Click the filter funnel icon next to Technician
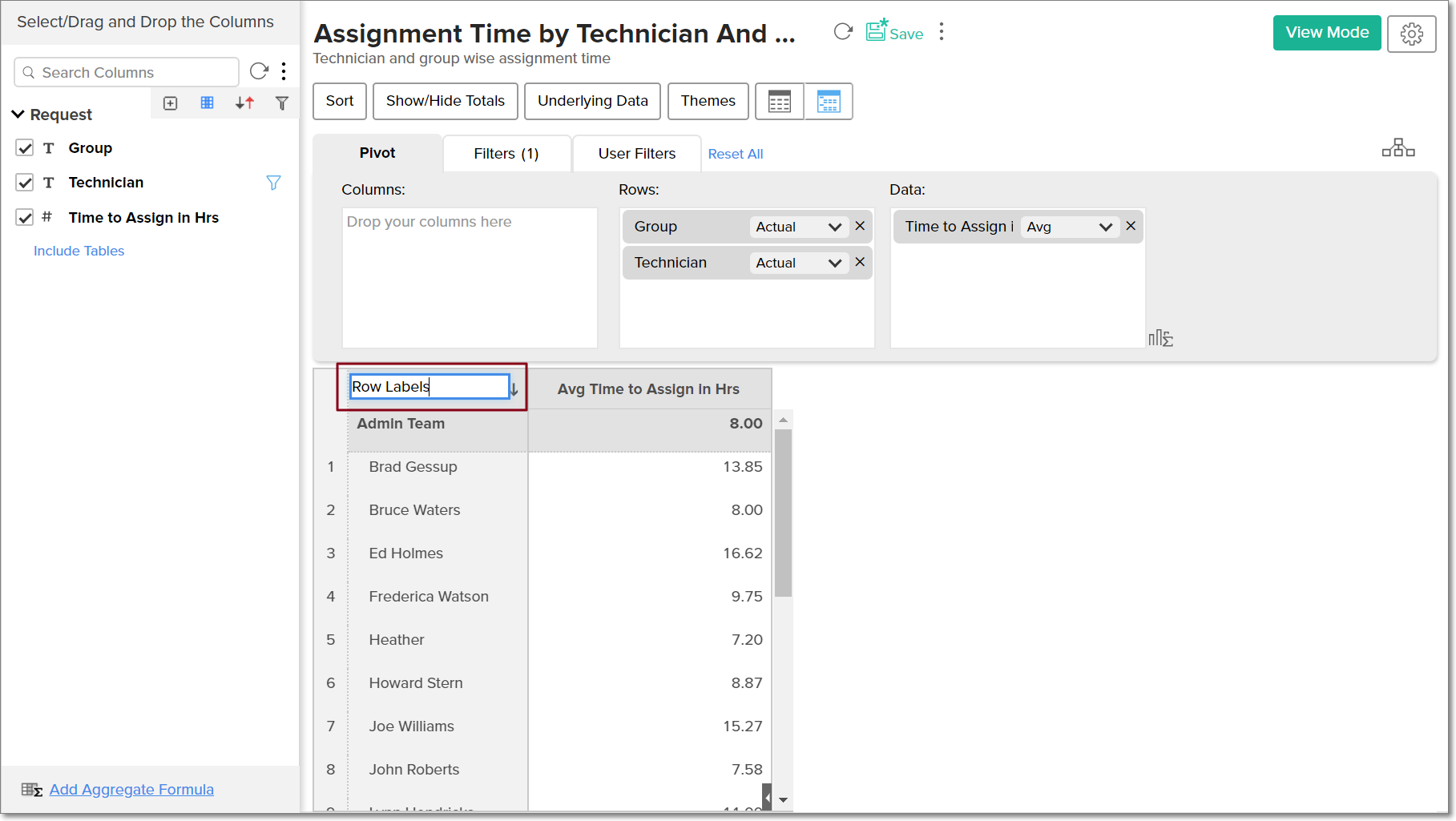The image size is (1456, 821). 273,183
